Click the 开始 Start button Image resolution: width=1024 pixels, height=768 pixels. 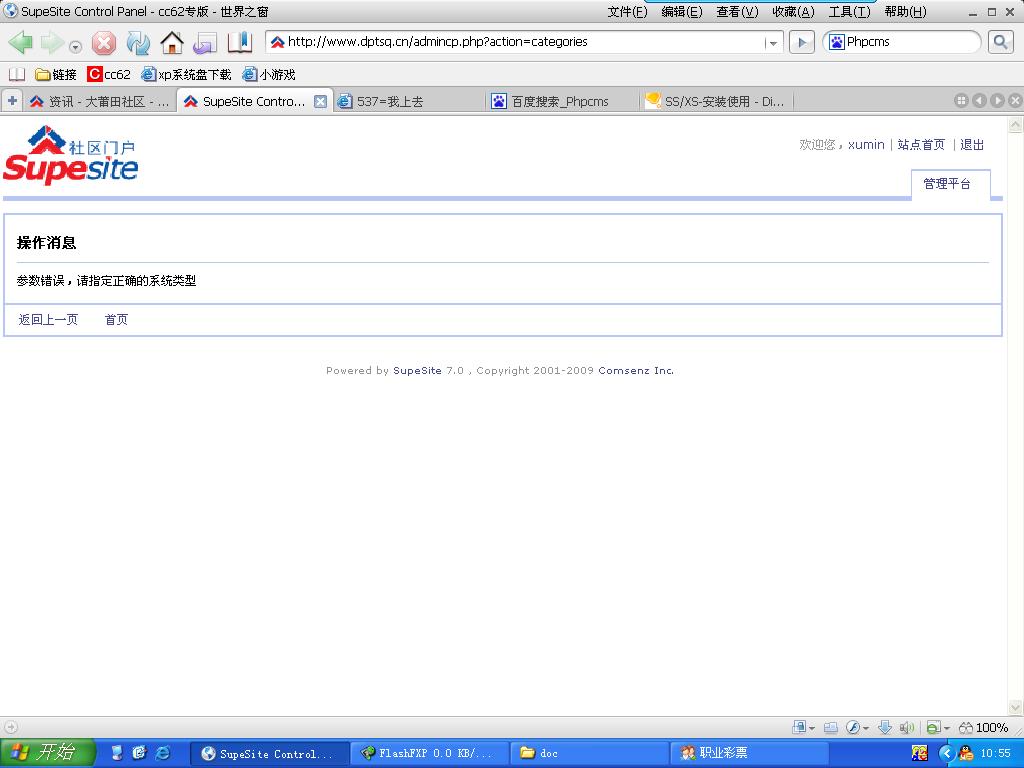tap(47, 753)
